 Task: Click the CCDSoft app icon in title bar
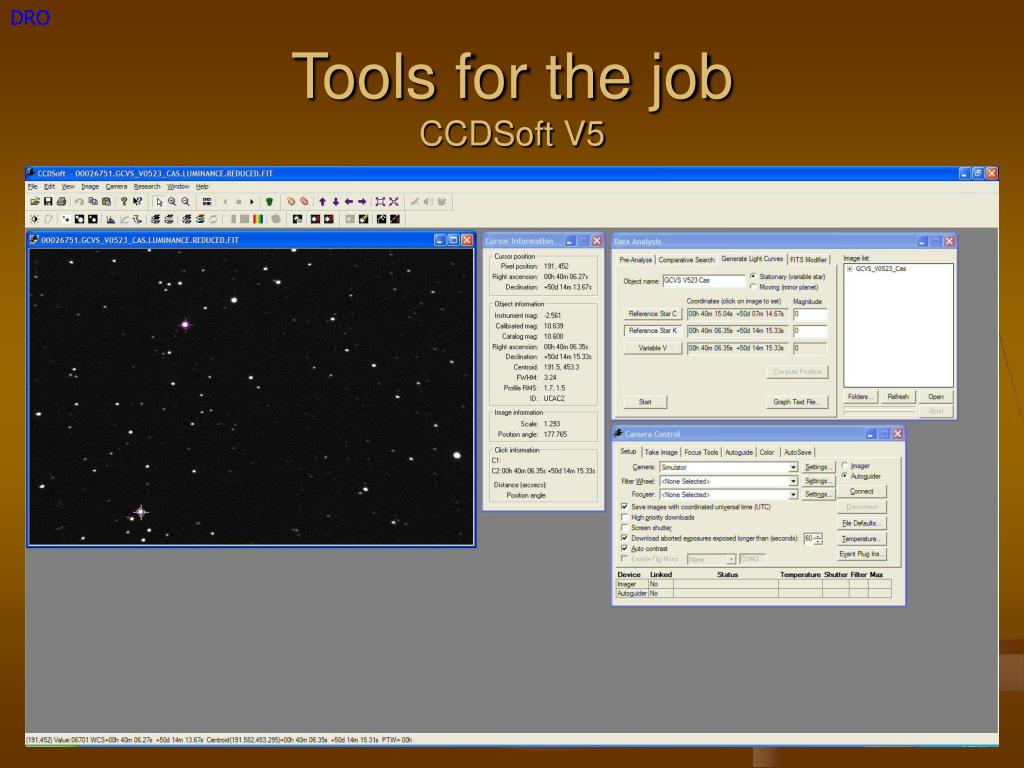[x=31, y=173]
